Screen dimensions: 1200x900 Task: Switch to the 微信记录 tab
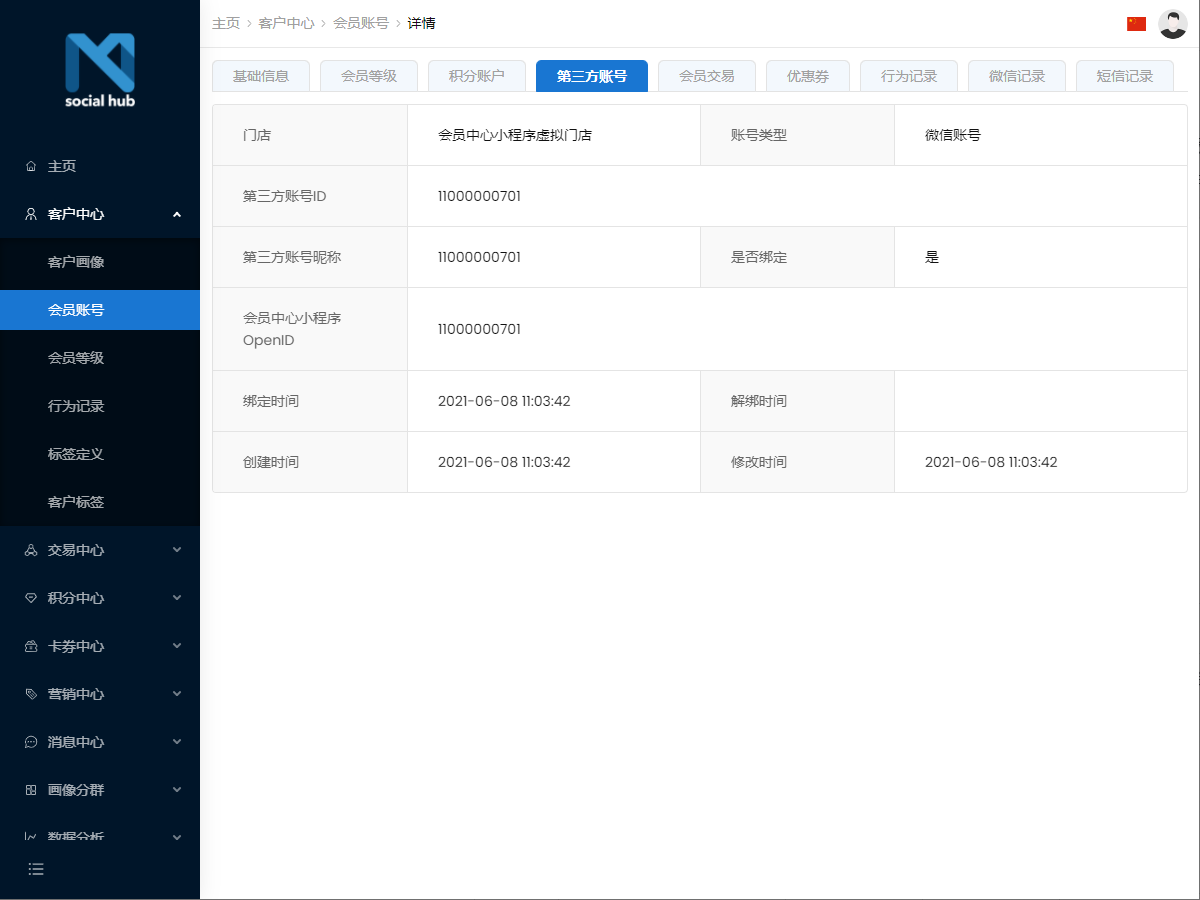[x=1016, y=76]
